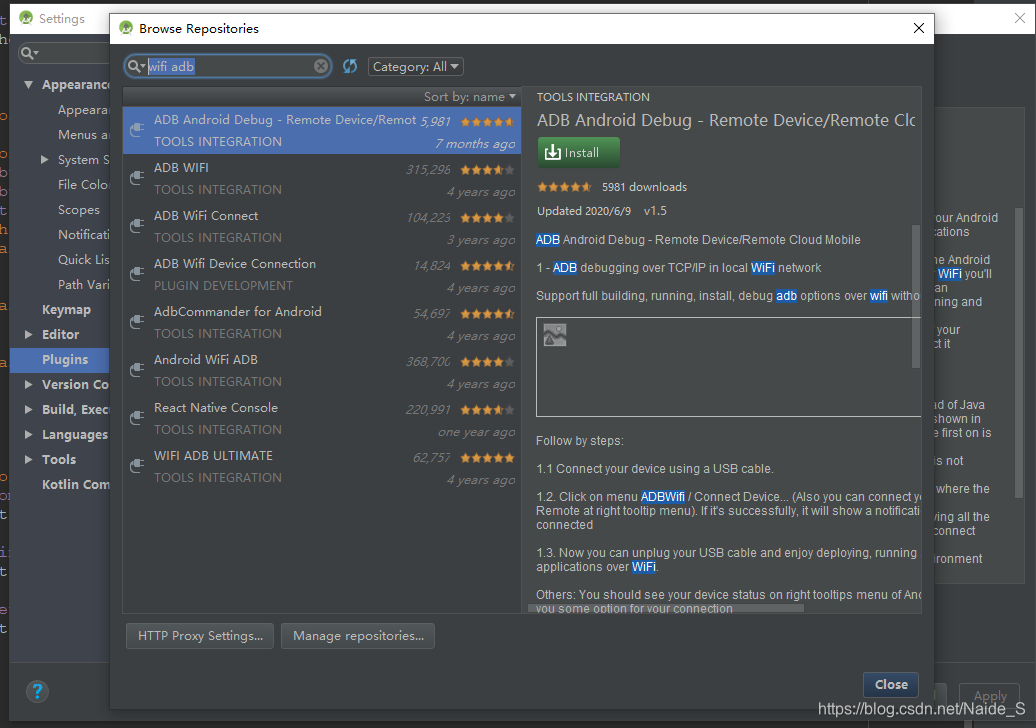Click the Close button of Browse Repositories
This screenshot has width=1036, height=728.
click(x=891, y=684)
